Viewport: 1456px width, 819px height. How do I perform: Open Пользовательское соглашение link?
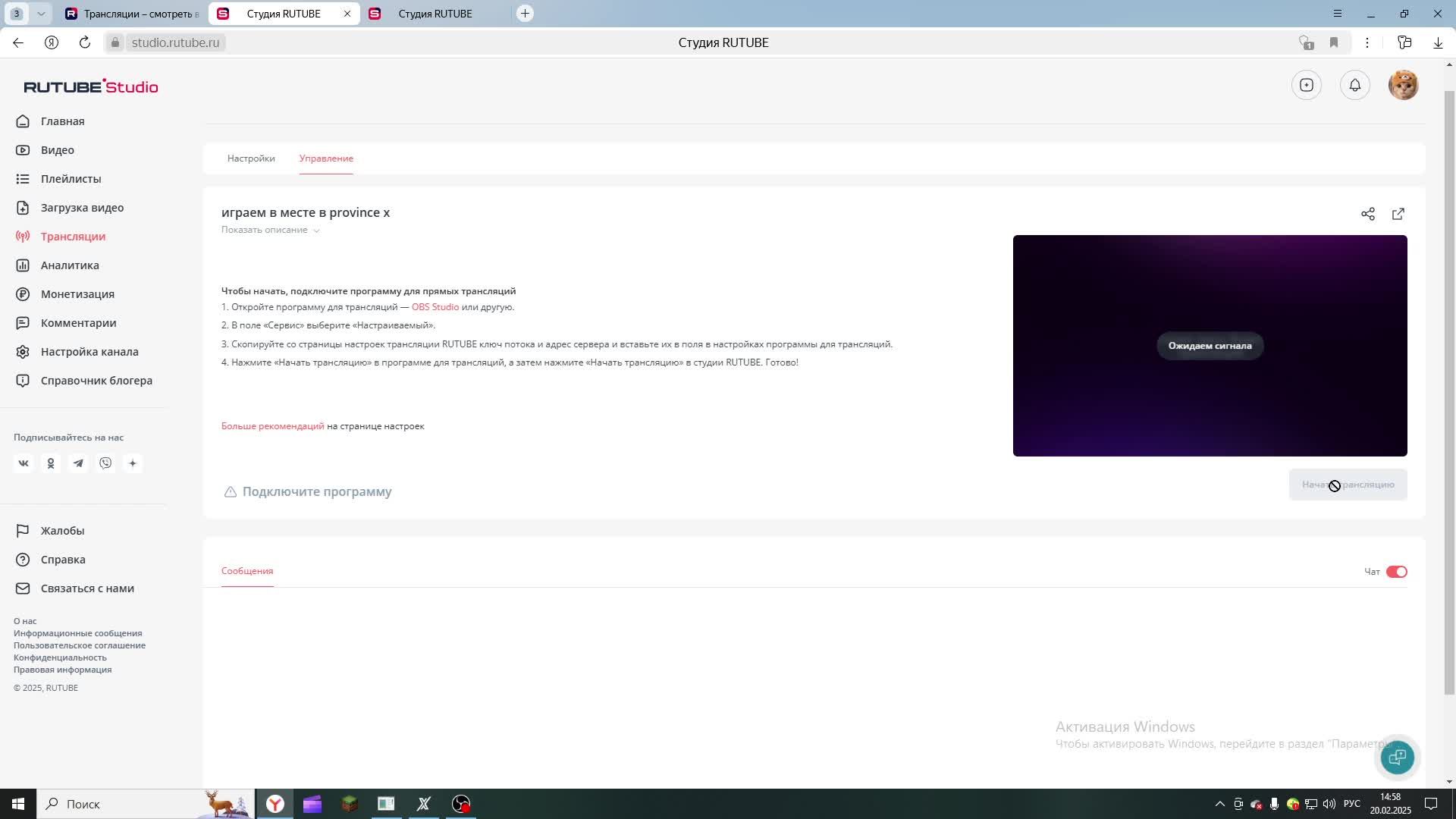[80, 645]
